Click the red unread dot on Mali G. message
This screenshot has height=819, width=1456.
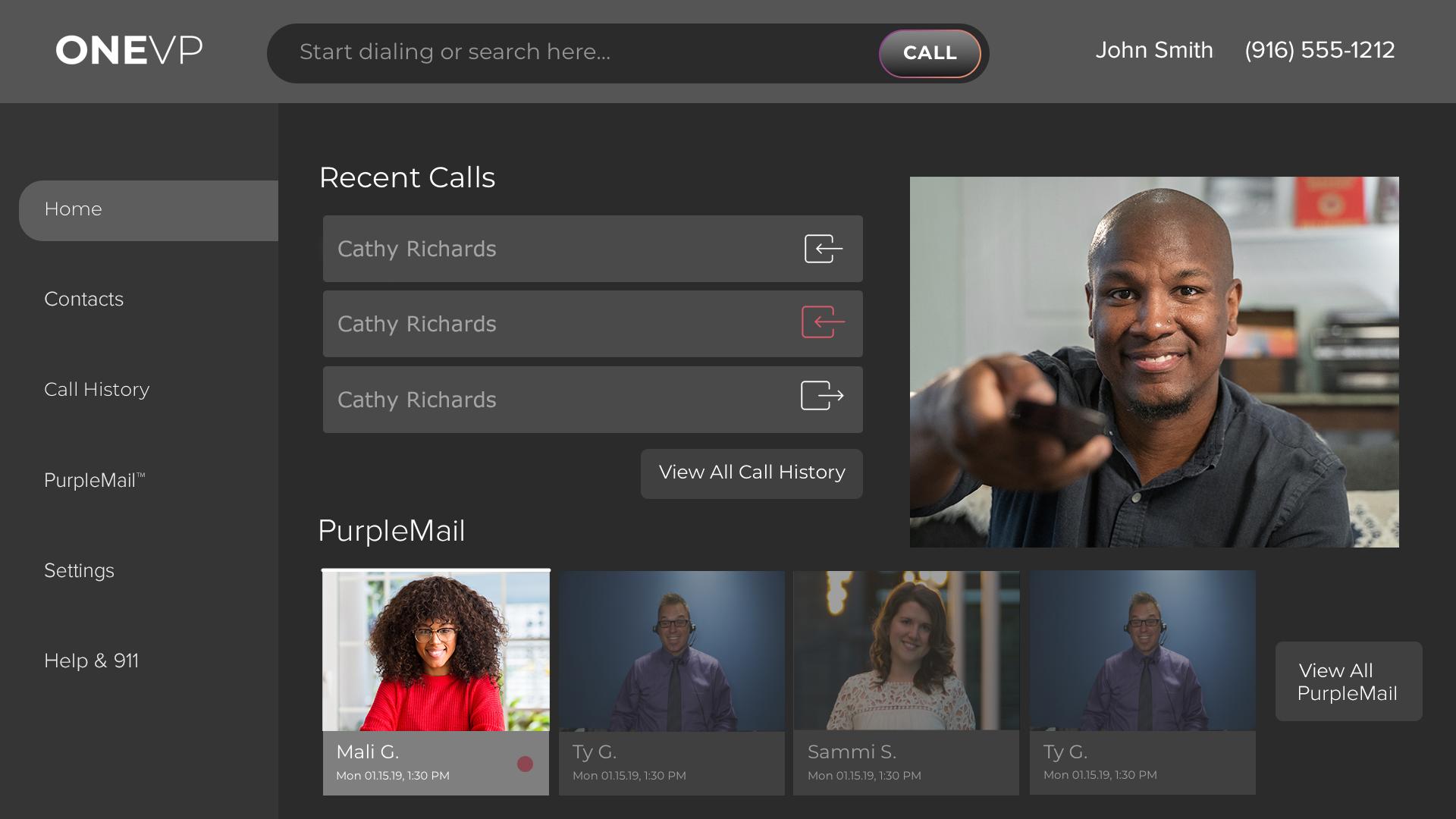pyautogui.click(x=525, y=764)
